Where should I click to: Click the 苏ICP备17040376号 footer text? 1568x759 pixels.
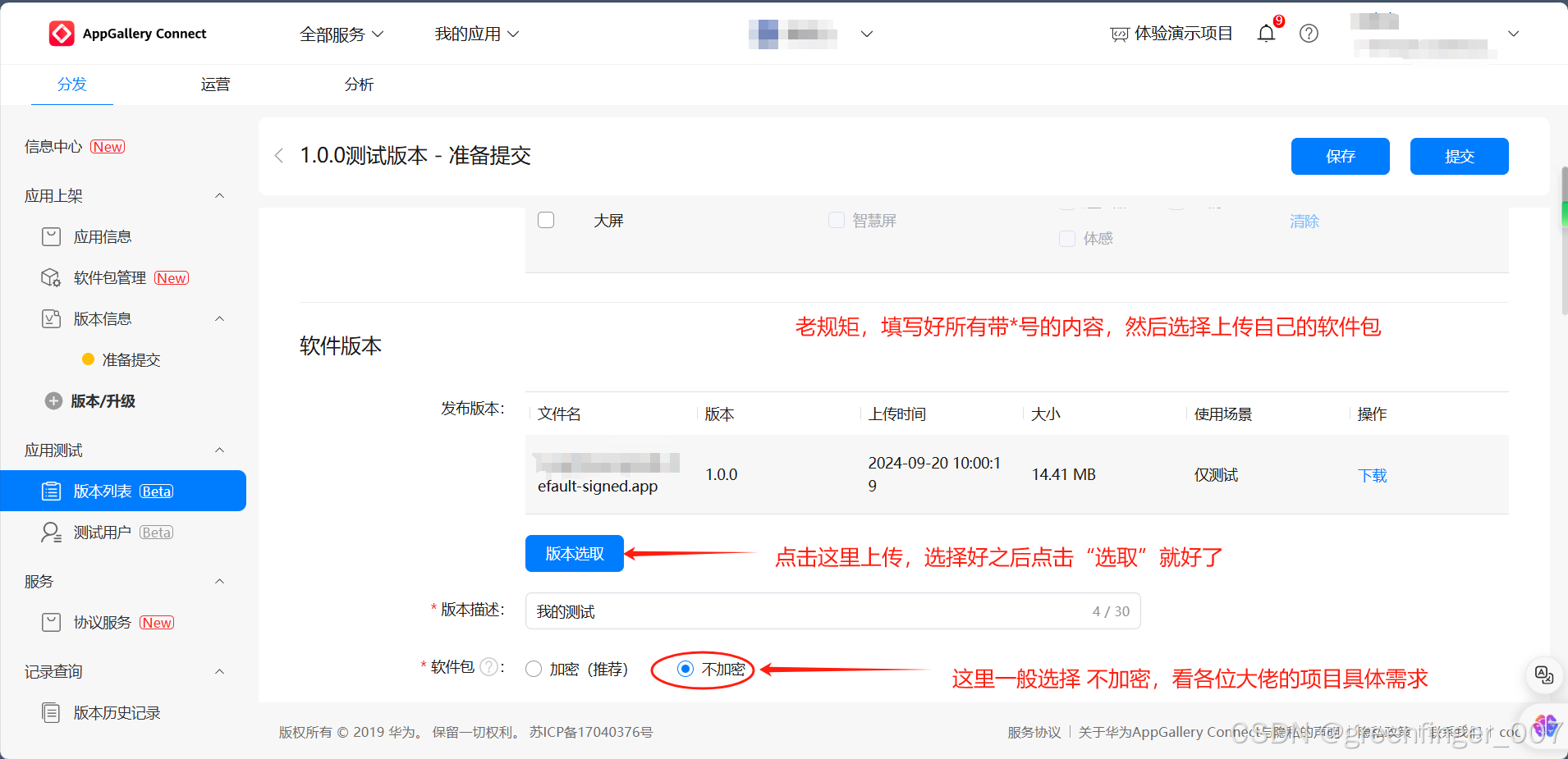pyautogui.click(x=591, y=732)
